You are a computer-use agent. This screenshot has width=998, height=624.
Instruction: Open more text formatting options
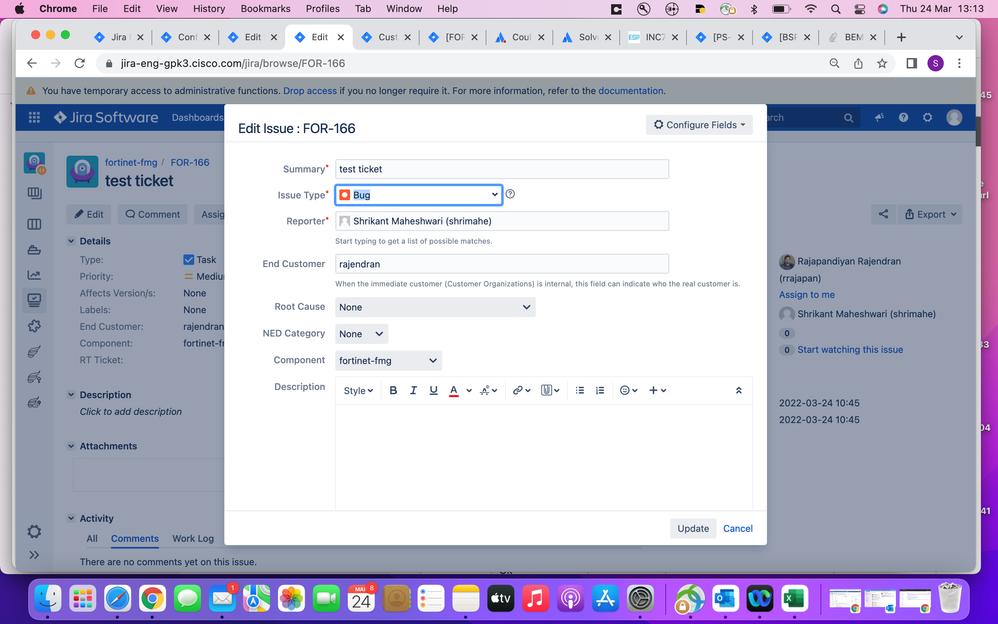488,390
